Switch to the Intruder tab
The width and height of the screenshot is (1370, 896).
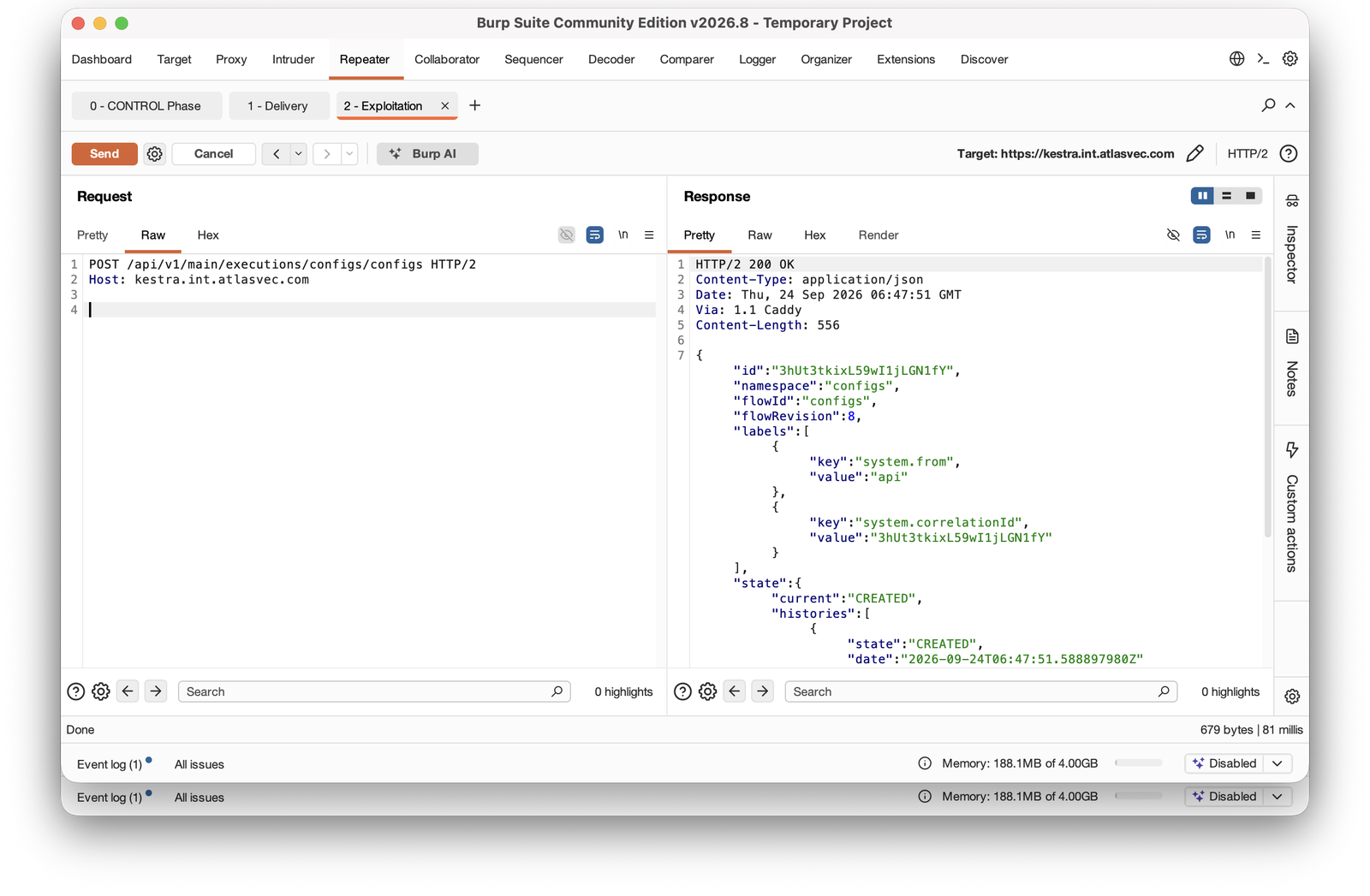293,59
